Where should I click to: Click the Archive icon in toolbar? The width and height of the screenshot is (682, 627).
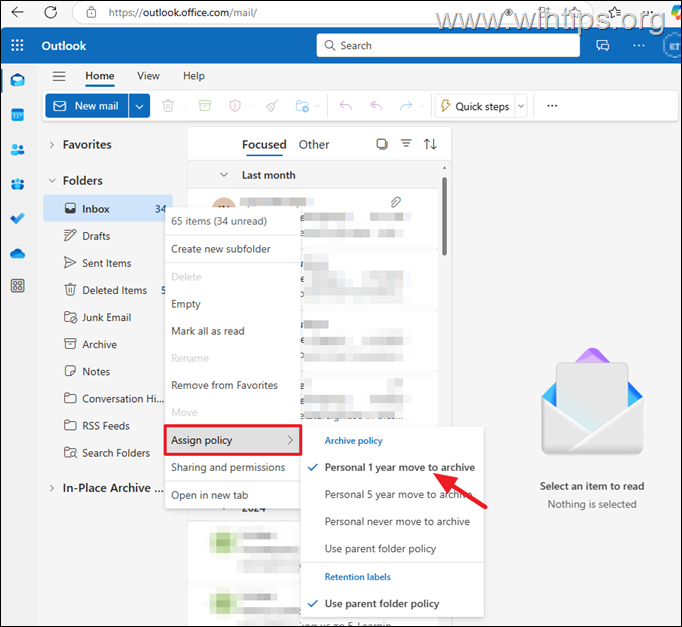(205, 106)
